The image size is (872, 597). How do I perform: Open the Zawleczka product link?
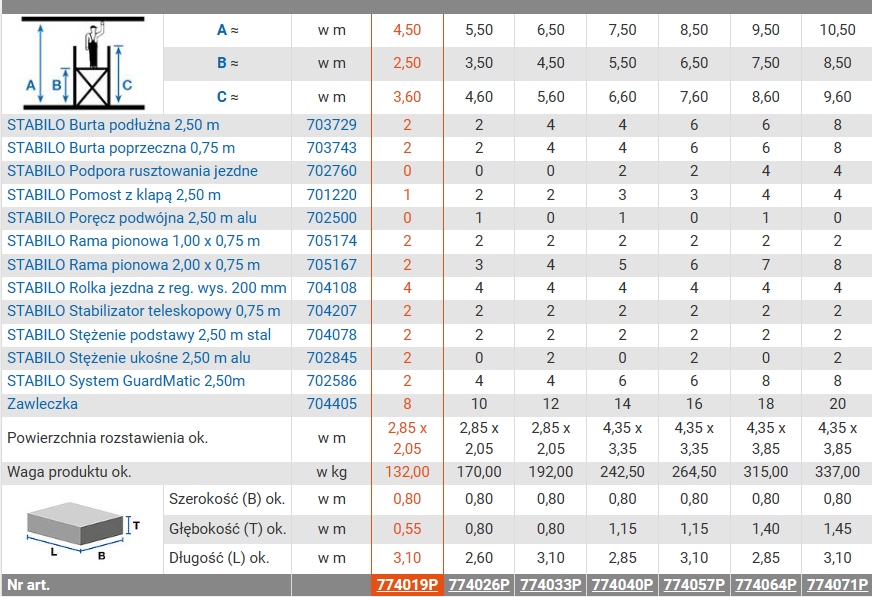point(42,404)
